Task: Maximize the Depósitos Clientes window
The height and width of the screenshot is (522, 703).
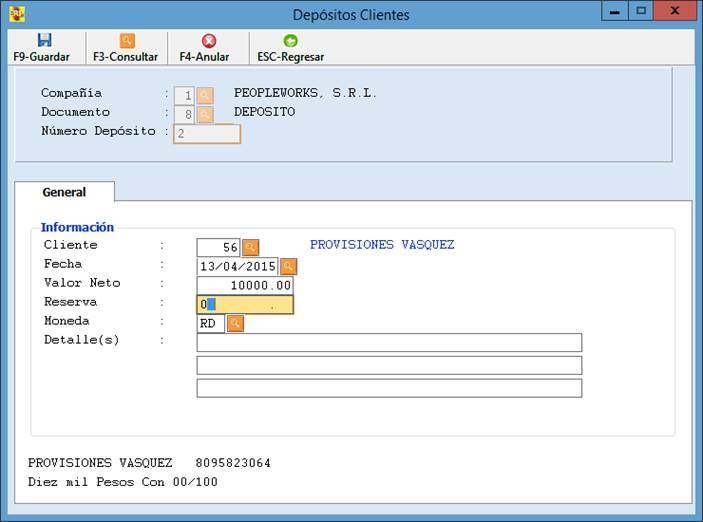Action: click(641, 11)
